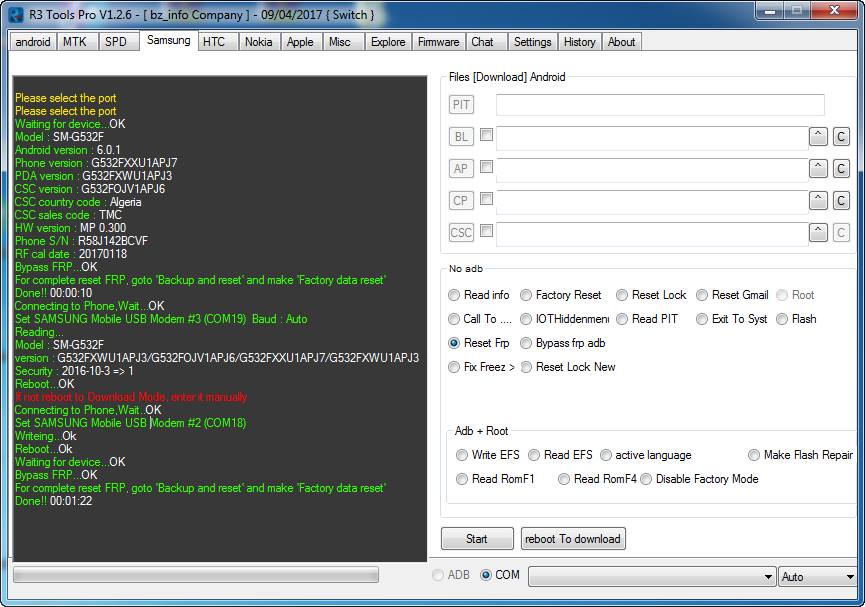The height and width of the screenshot is (607, 865).
Task: Click the Start button
Action: [x=477, y=539]
